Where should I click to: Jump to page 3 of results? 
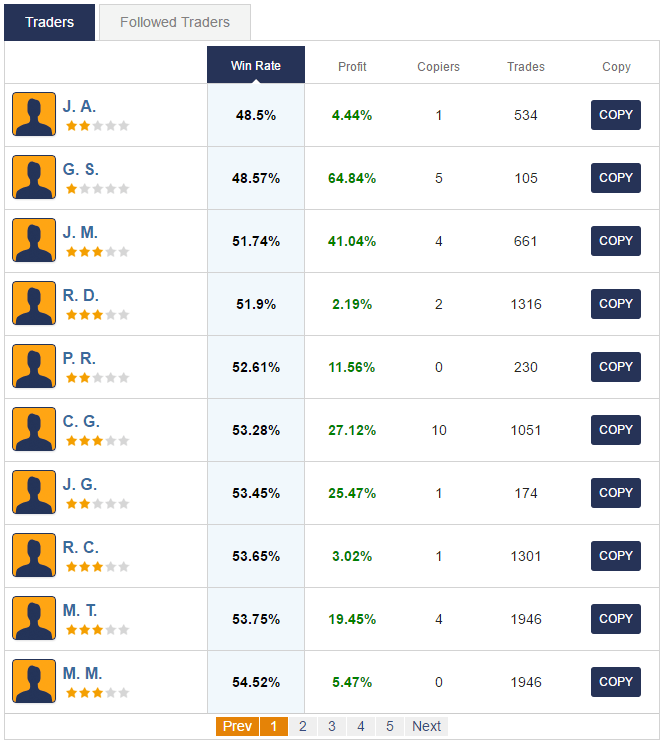[x=332, y=726]
